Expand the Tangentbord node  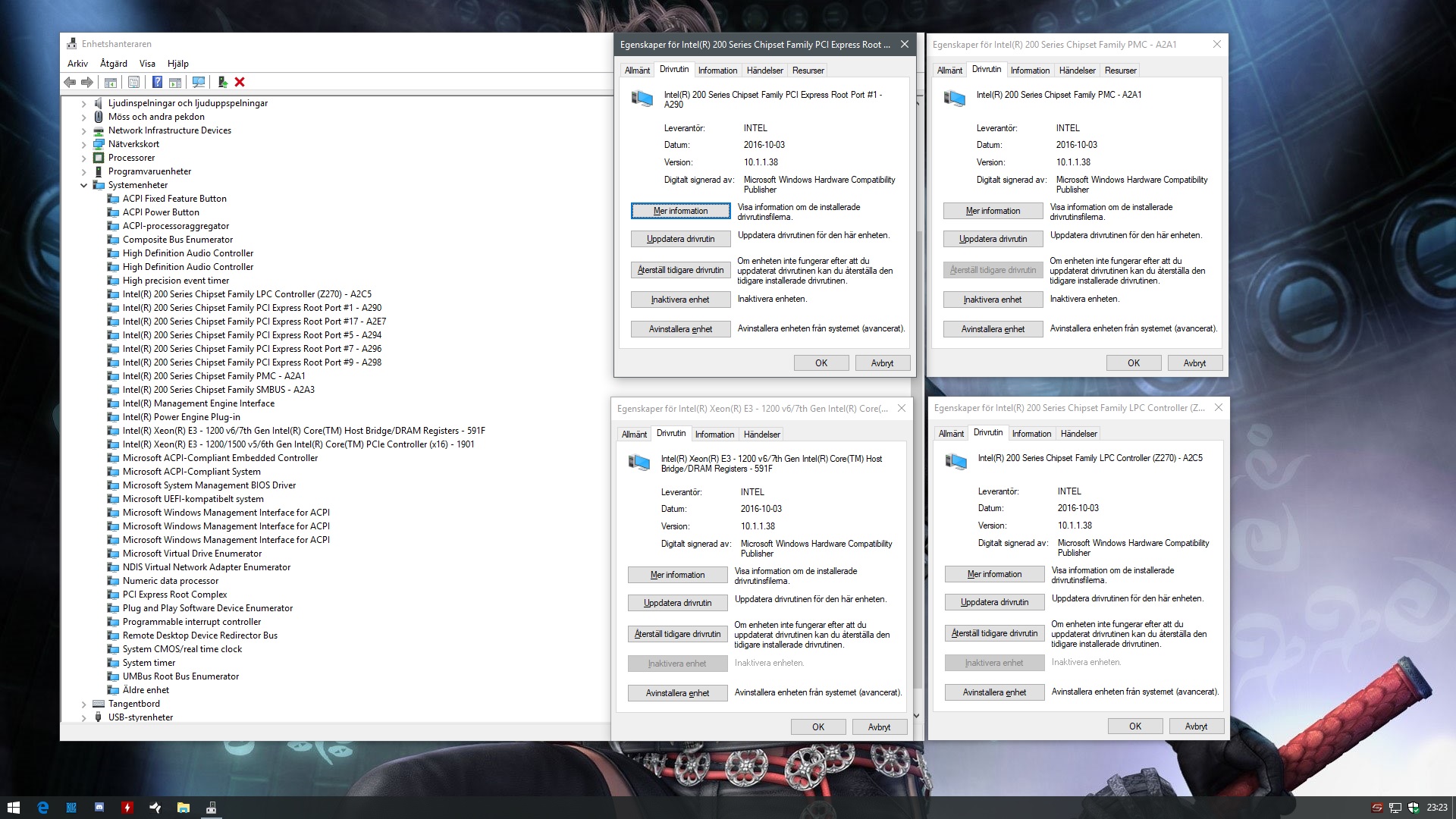(x=83, y=704)
